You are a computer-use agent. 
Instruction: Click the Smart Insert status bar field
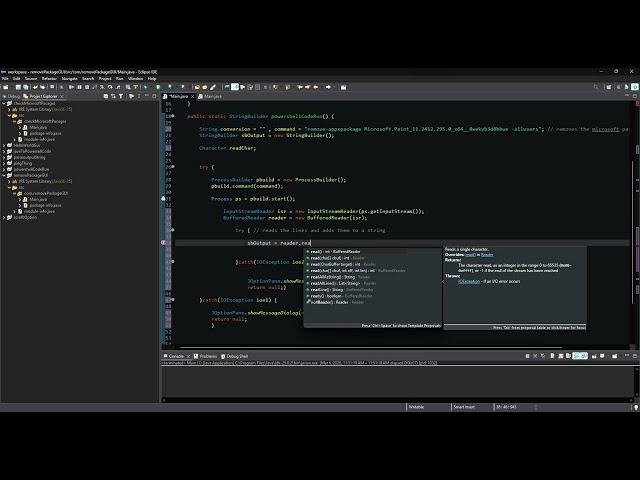tap(464, 407)
